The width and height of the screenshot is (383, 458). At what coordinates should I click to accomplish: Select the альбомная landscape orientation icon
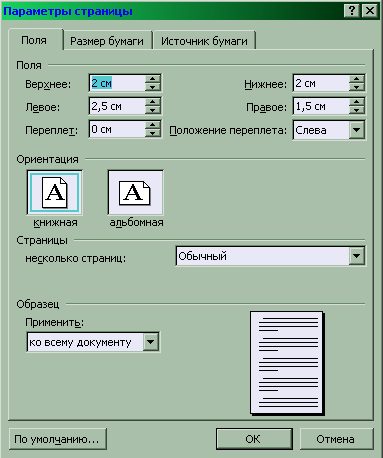tap(135, 193)
